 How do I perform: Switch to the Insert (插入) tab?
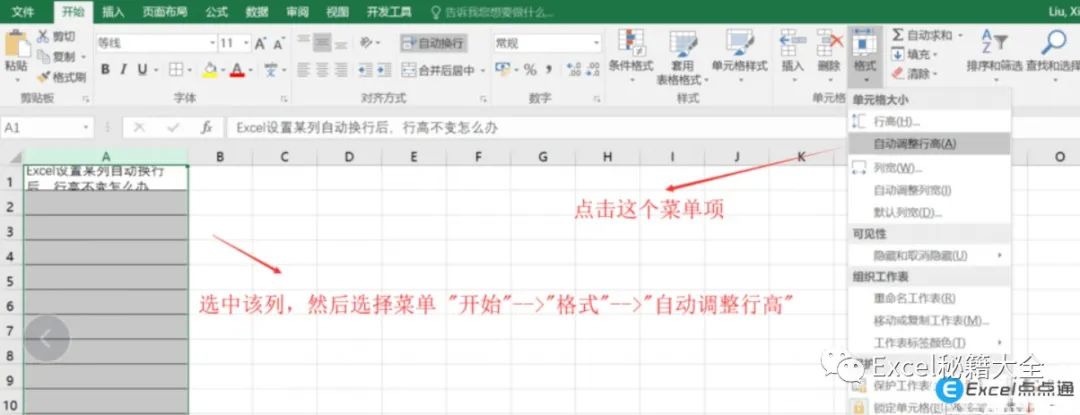113,12
